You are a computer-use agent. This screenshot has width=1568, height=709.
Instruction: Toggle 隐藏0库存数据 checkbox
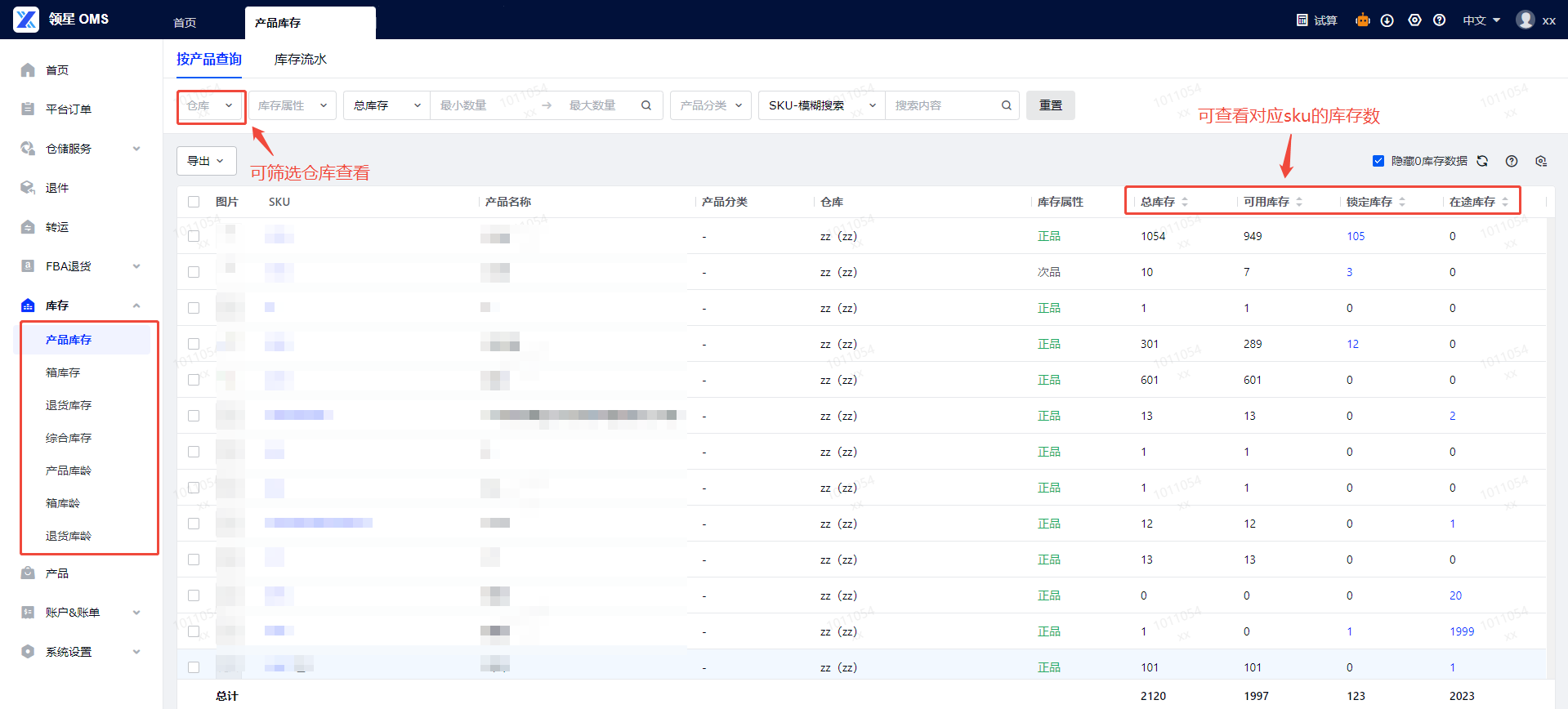coord(1378,161)
